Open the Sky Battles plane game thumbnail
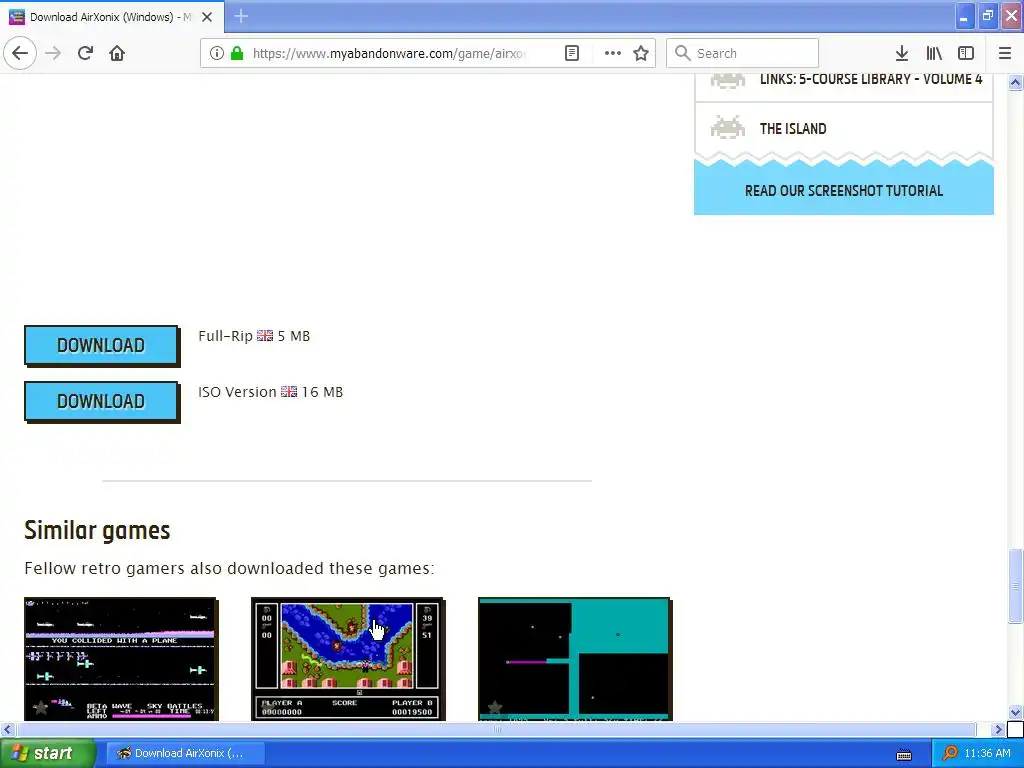This screenshot has height=768, width=1024. point(121,659)
